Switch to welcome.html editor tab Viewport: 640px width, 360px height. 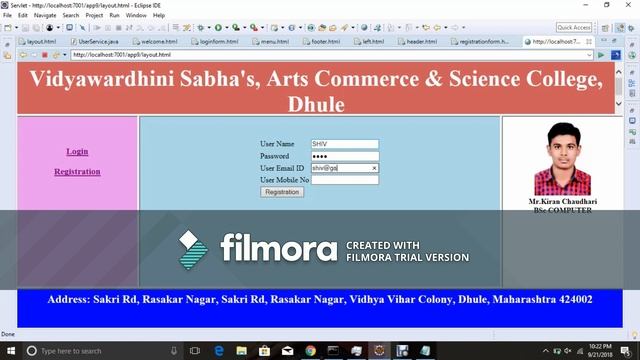(155, 42)
